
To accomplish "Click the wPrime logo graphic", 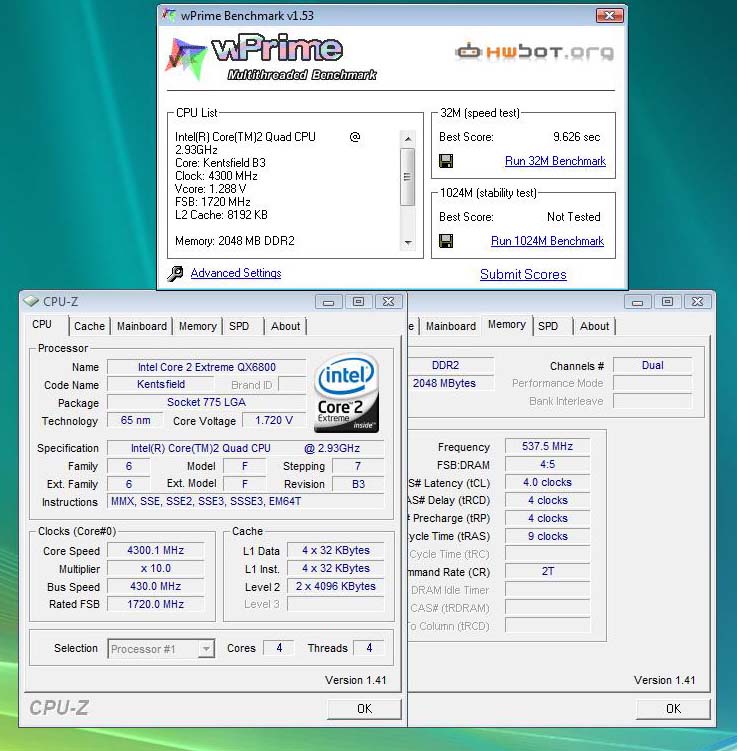I will point(271,57).
